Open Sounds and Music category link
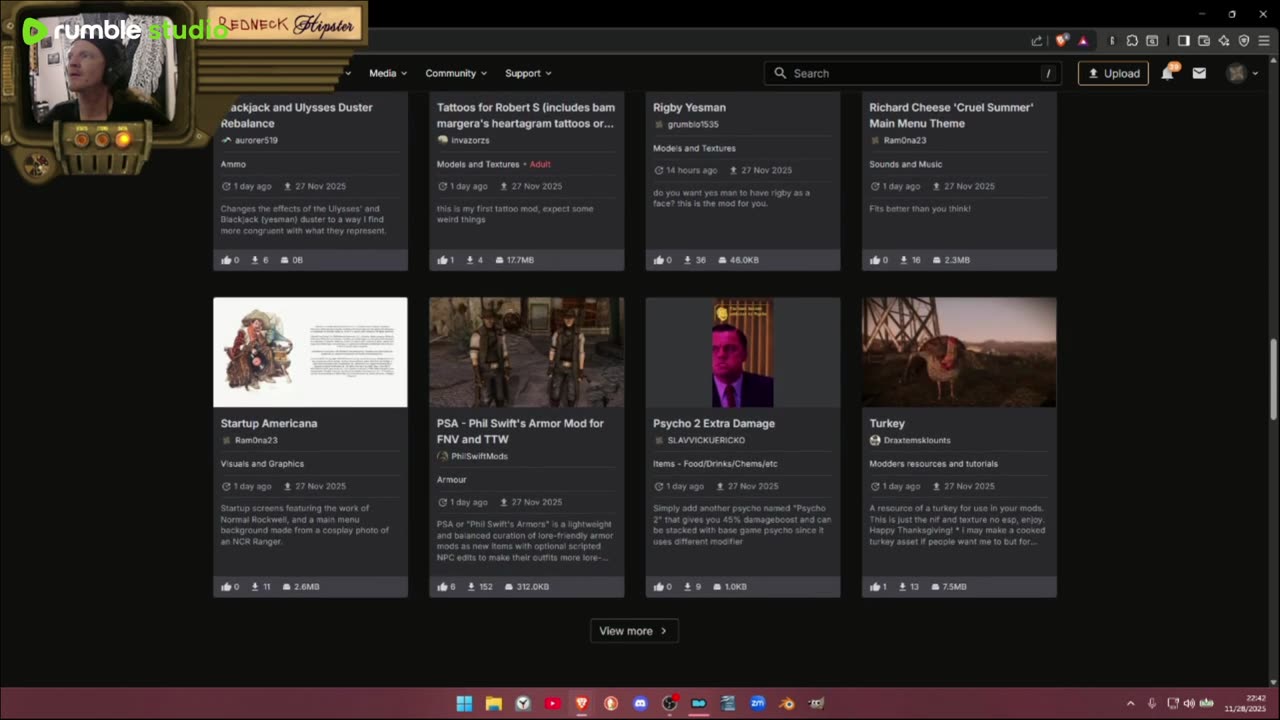 coord(906,164)
